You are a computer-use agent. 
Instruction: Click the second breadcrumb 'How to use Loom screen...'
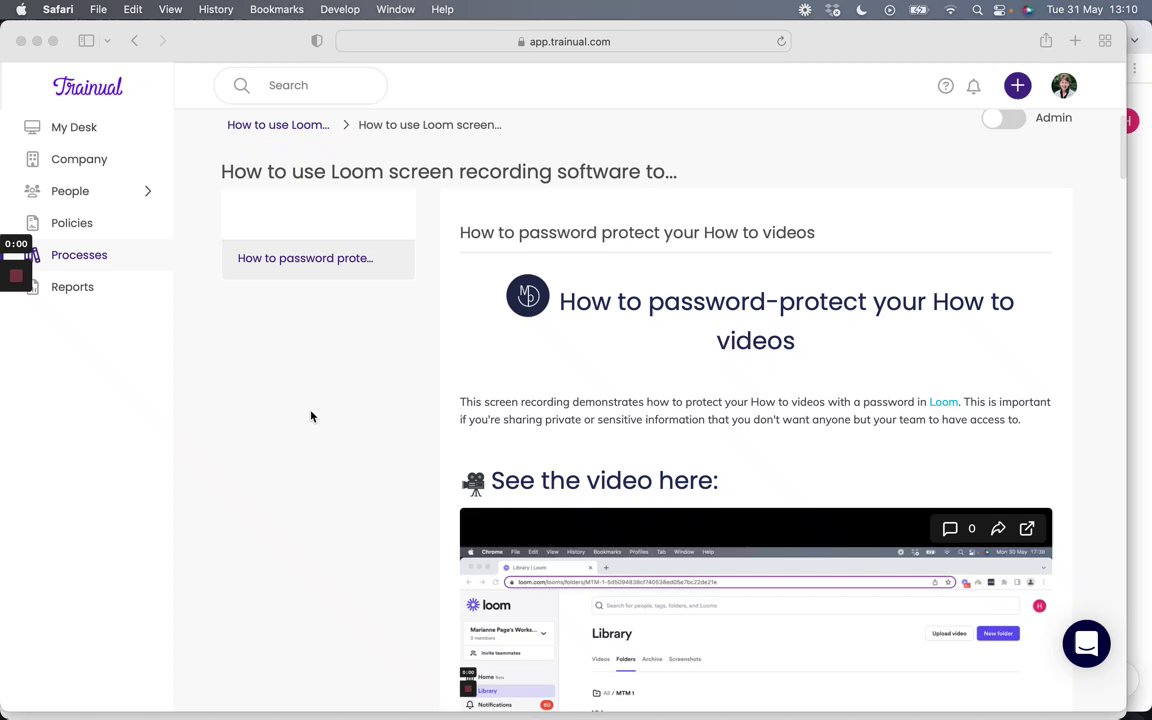pos(430,125)
